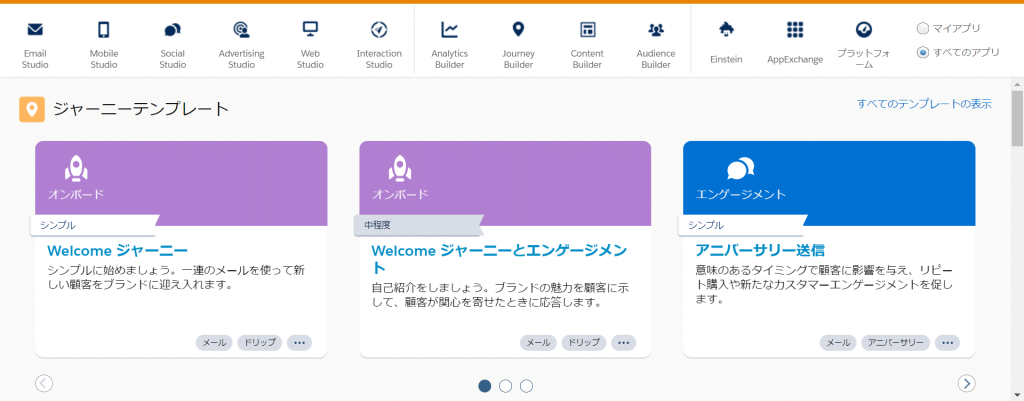Open Journey Builder app

click(x=519, y=44)
